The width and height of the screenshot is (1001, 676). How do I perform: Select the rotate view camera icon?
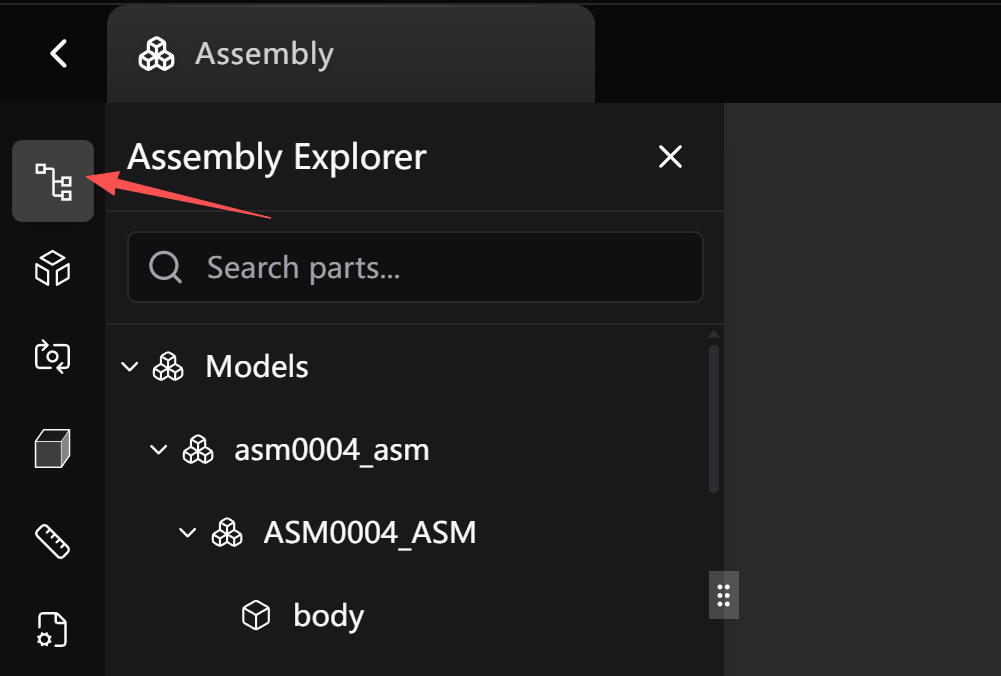point(52,356)
